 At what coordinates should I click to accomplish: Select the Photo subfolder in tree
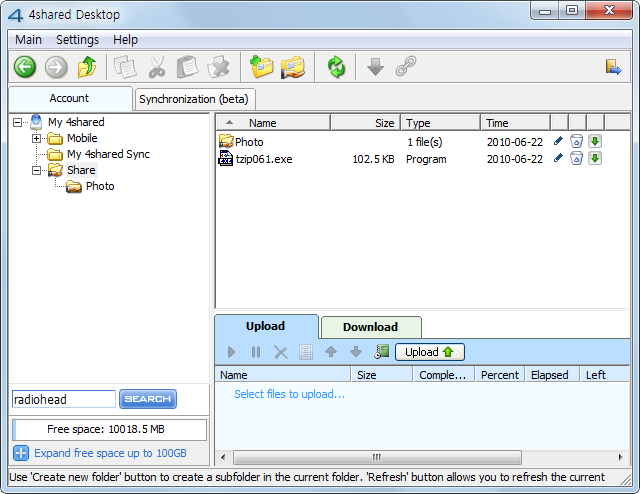[x=100, y=186]
